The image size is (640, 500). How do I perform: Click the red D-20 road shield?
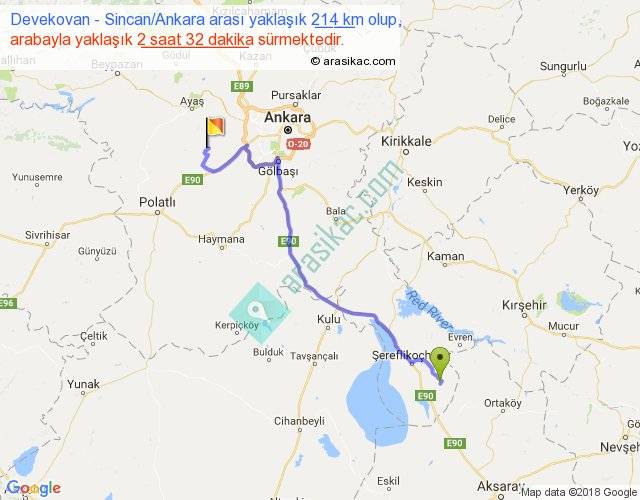click(x=298, y=144)
